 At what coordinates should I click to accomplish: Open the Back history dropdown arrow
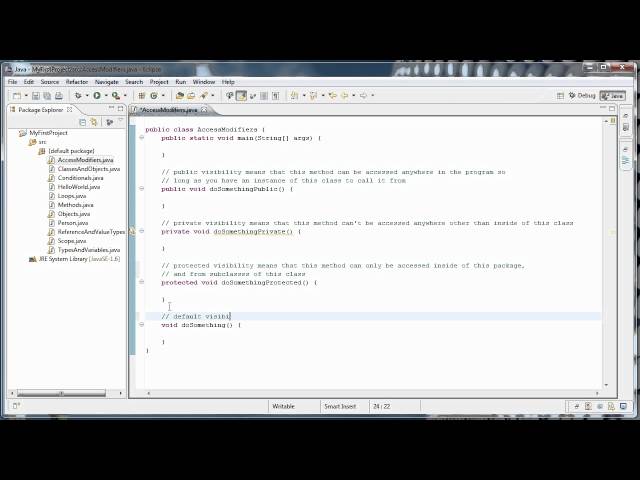click(x=353, y=96)
